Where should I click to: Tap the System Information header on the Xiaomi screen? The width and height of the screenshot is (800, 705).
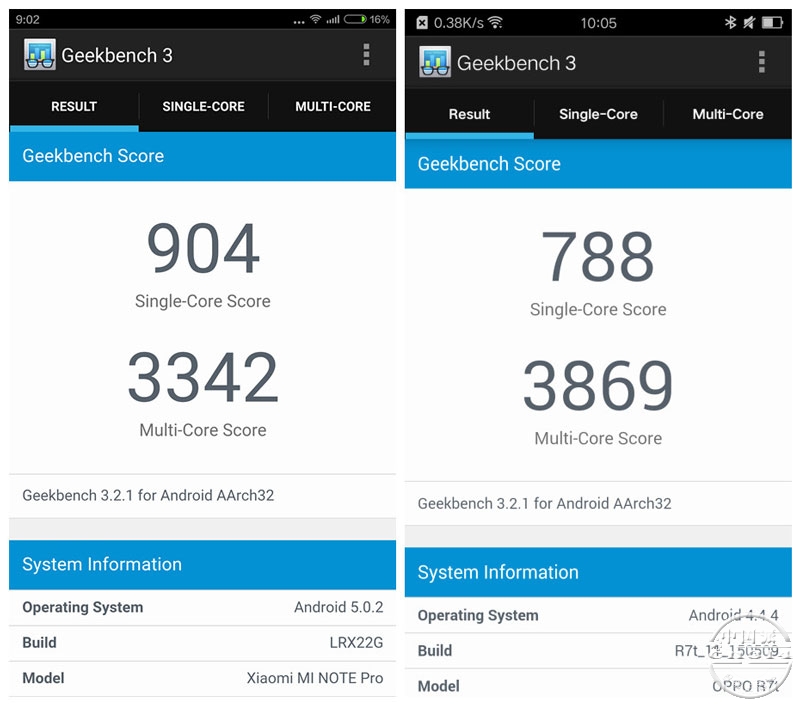click(x=203, y=565)
